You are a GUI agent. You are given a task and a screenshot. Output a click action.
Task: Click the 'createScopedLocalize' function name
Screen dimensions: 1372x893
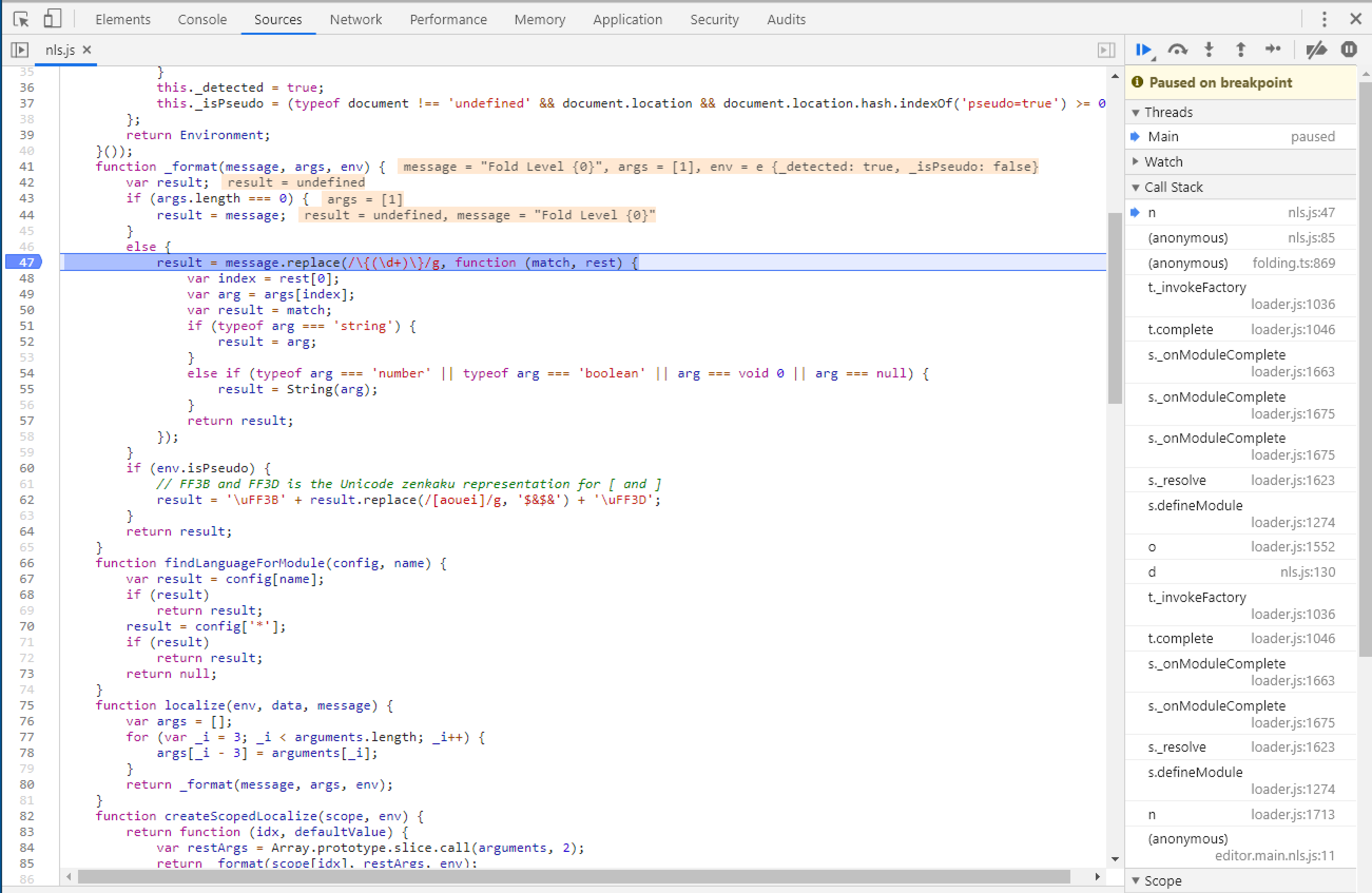click(x=241, y=816)
